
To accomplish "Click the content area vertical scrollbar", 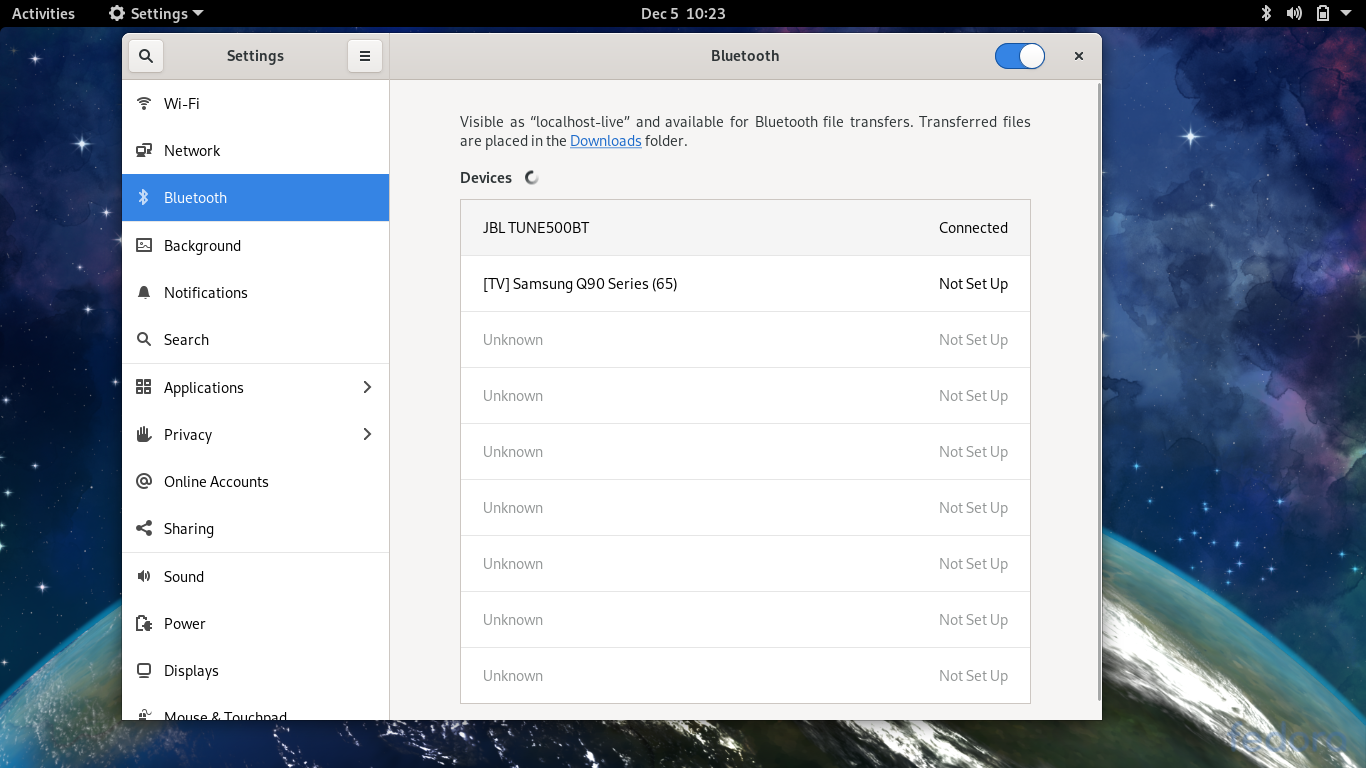I will [1099, 392].
